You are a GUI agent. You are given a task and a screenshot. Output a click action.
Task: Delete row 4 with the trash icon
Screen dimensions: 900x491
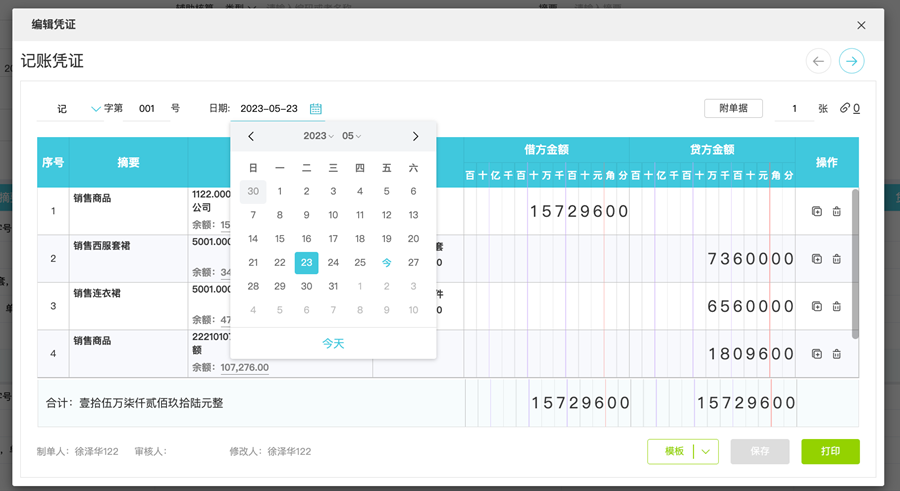click(x=837, y=354)
